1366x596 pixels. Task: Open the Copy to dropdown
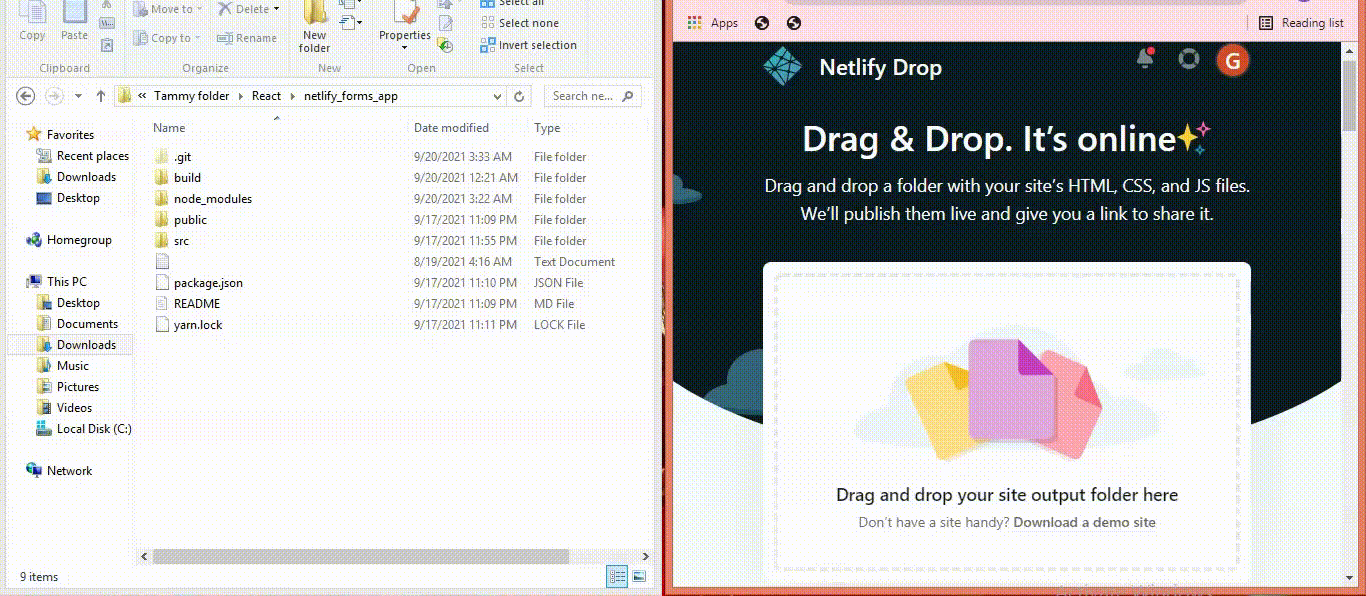166,38
